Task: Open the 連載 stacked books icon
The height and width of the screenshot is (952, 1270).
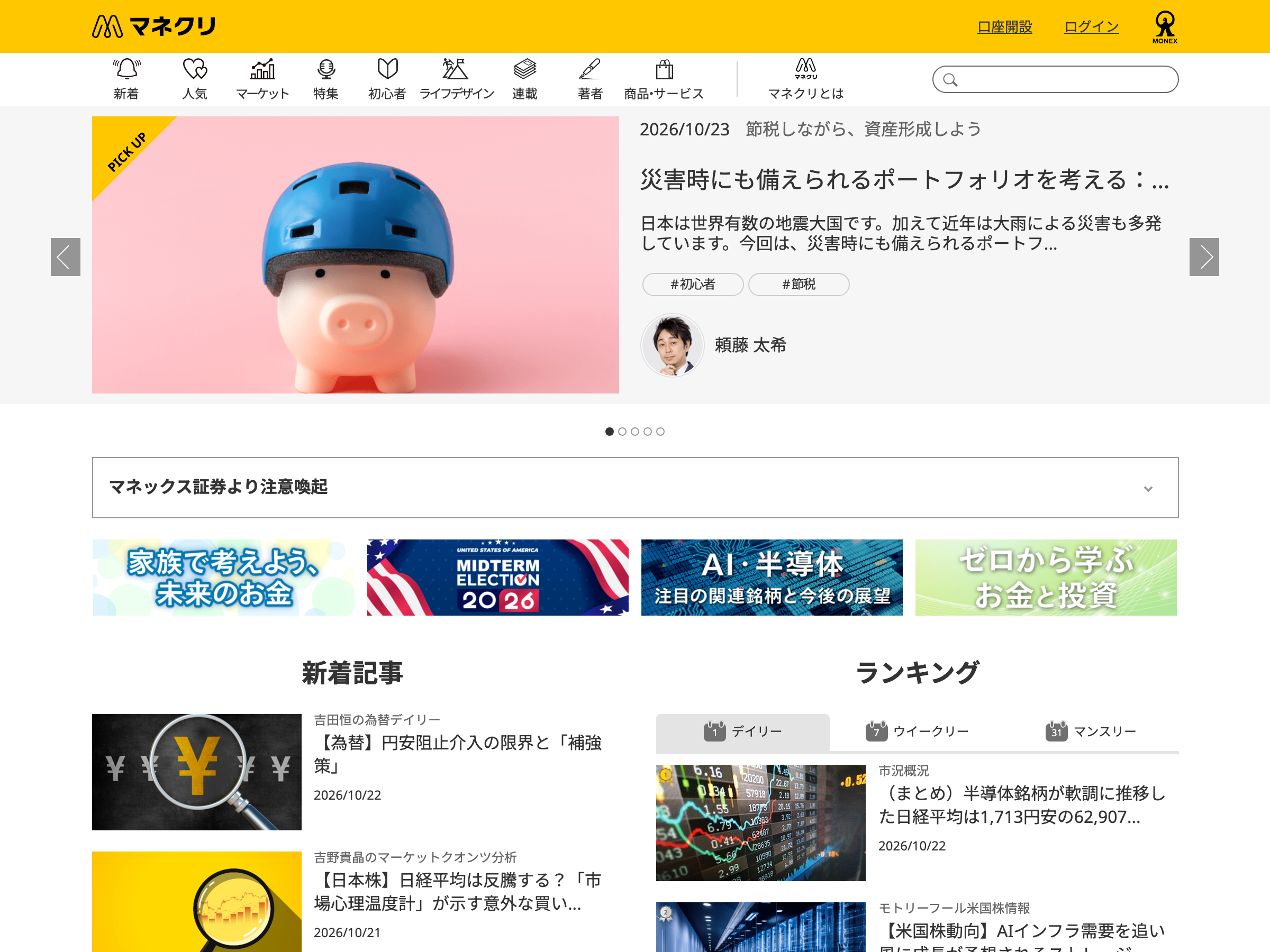Action: 525,69
